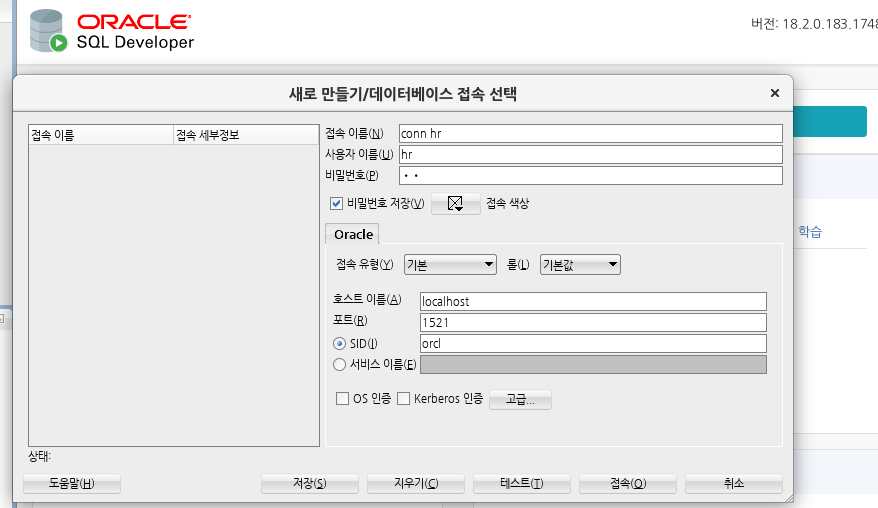Click the teal button in the background window

(x=830, y=122)
